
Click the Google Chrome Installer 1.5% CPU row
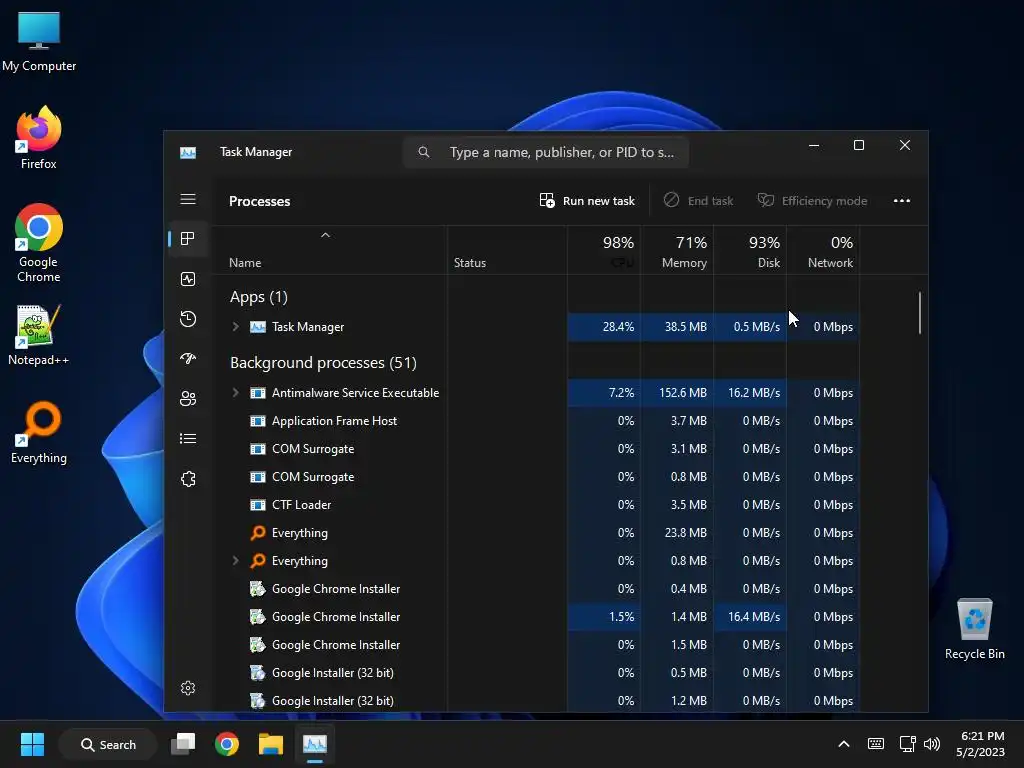click(536, 616)
